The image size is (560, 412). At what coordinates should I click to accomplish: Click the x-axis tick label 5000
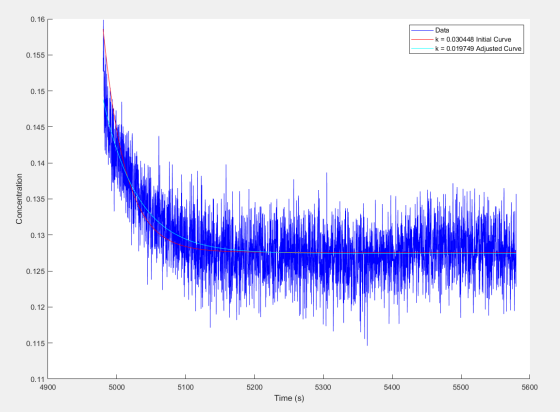[116, 387]
